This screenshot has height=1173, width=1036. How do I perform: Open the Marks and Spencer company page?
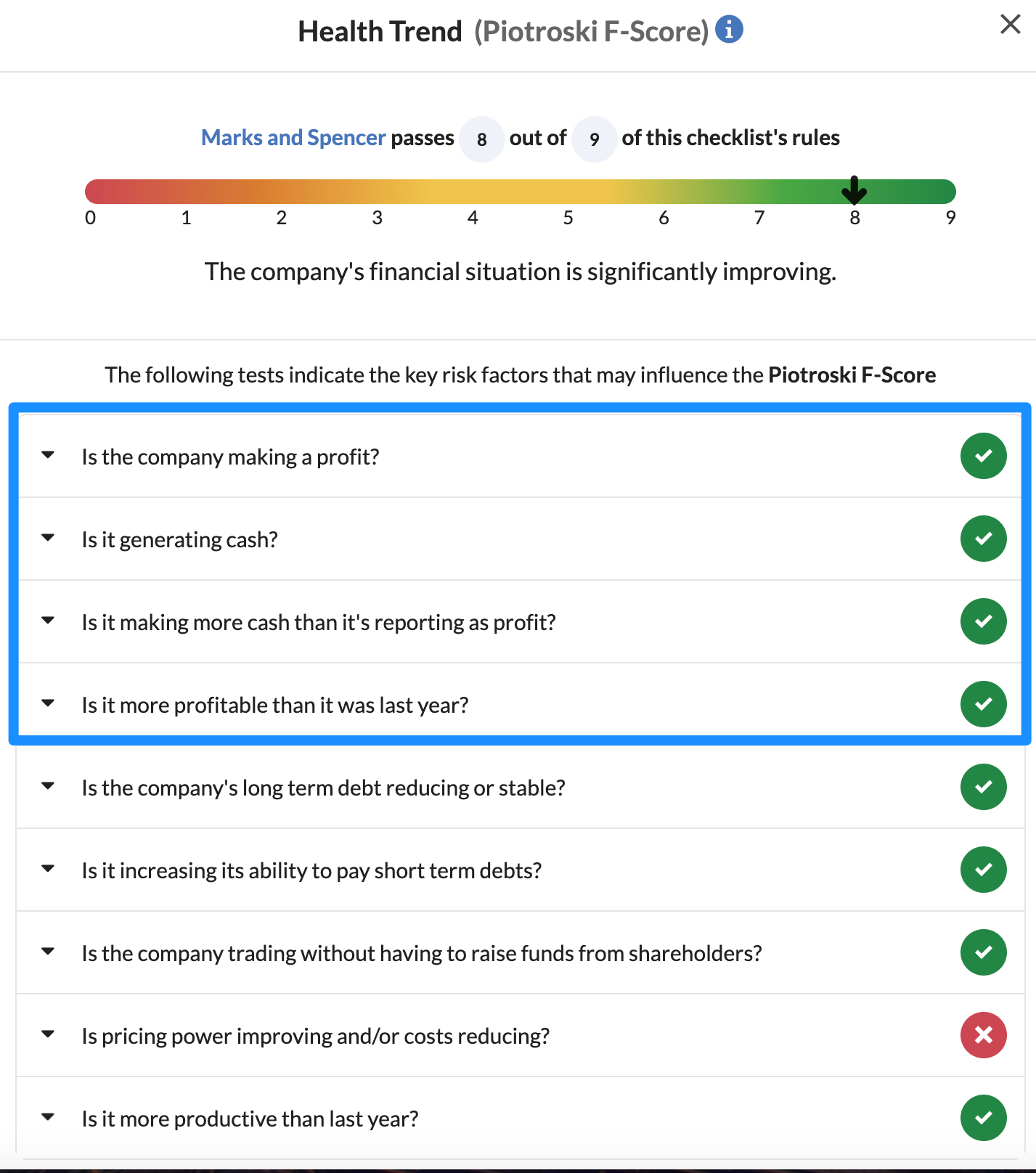tap(293, 137)
